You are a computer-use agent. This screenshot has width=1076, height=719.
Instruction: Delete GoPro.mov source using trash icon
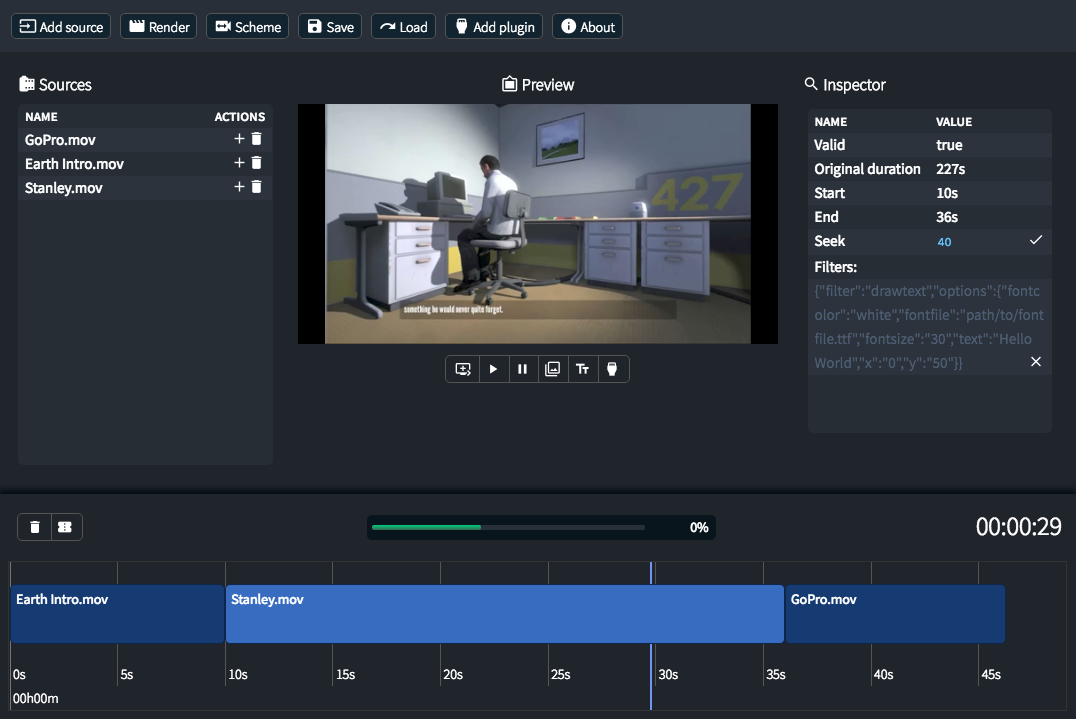point(257,139)
